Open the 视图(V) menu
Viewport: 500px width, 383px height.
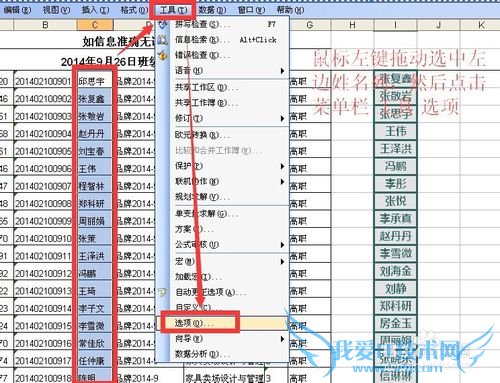coord(56,10)
